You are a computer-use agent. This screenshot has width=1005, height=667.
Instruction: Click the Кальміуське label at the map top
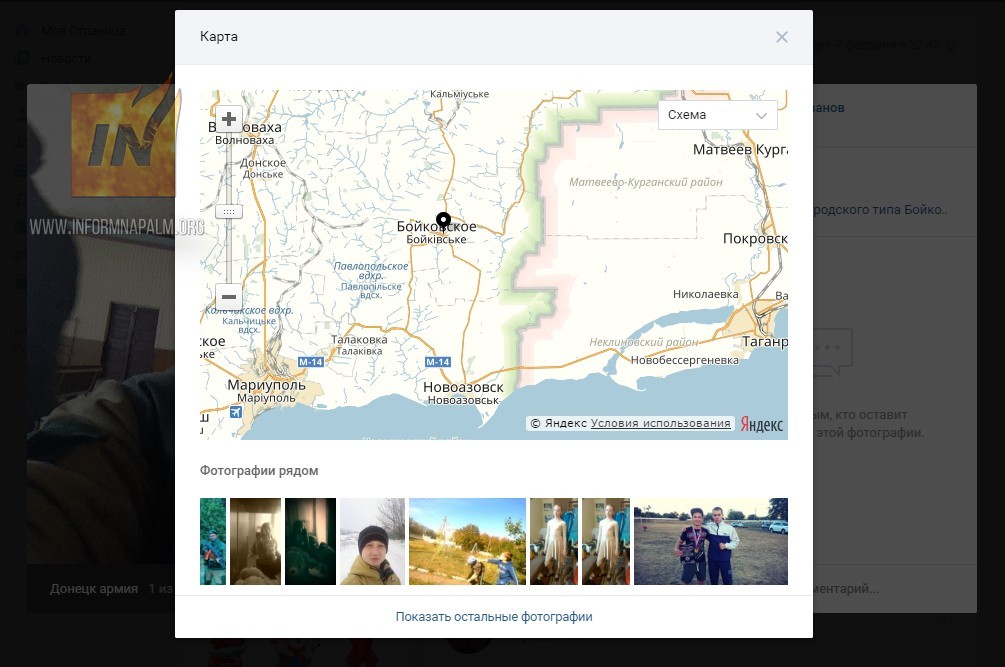(460, 94)
